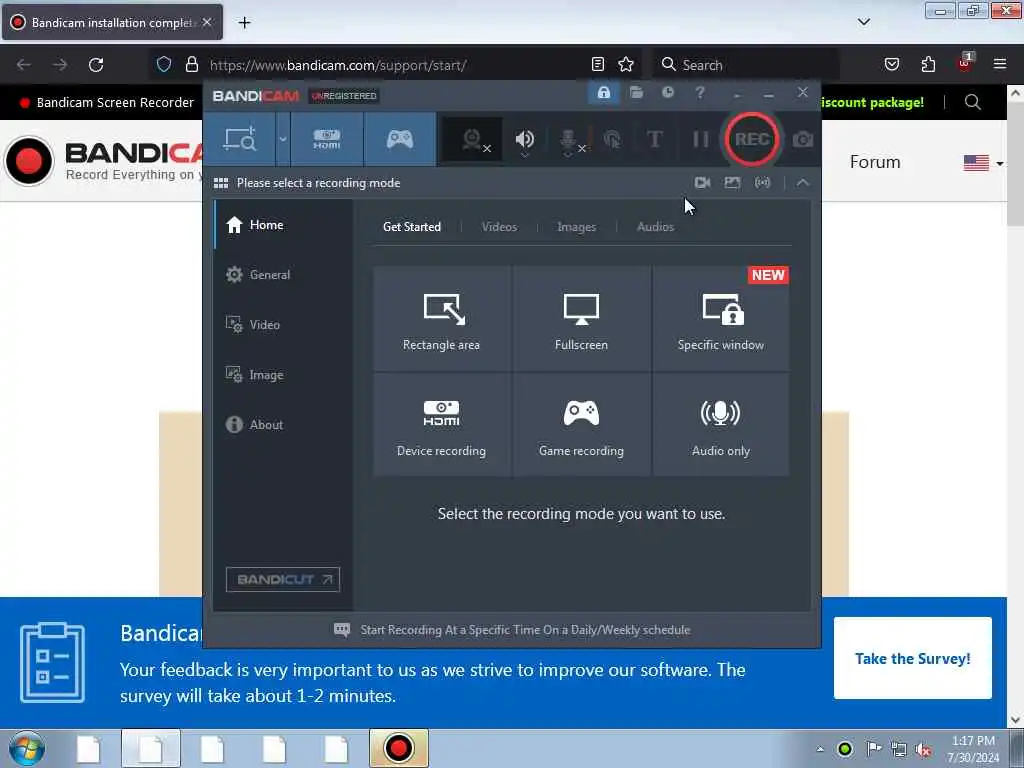
Task: Open the About section in Bandicam sidebar
Action: click(x=283, y=424)
